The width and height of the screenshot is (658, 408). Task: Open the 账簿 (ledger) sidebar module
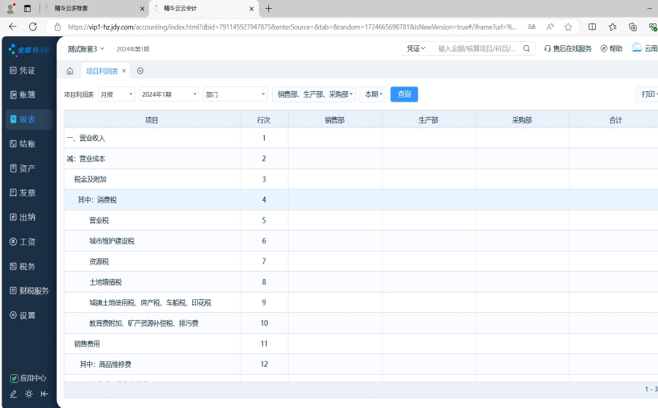click(x=24, y=95)
